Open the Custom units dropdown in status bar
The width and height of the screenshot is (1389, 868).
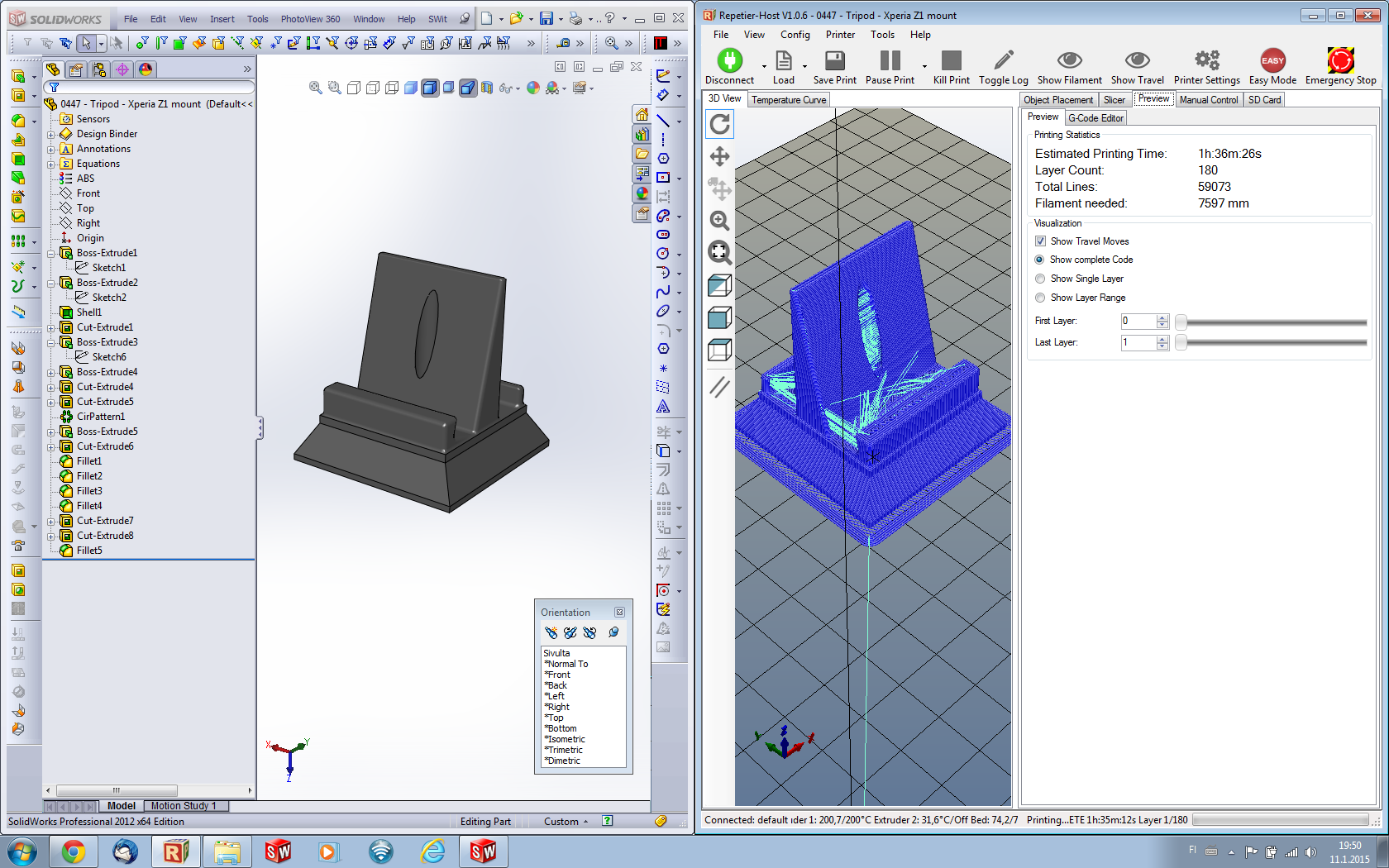pyautogui.click(x=566, y=822)
